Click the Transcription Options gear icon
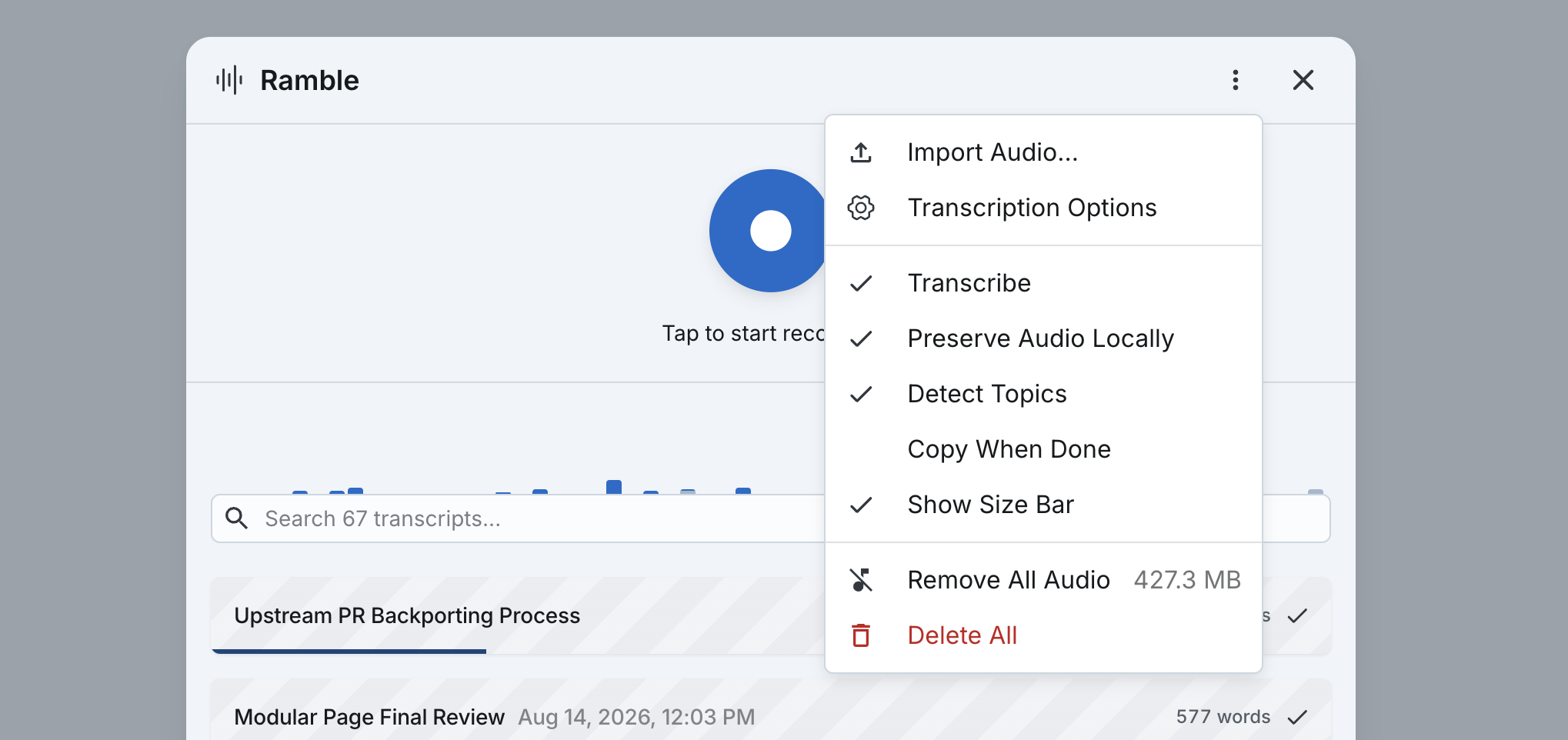This screenshot has width=1568, height=740. [861, 208]
